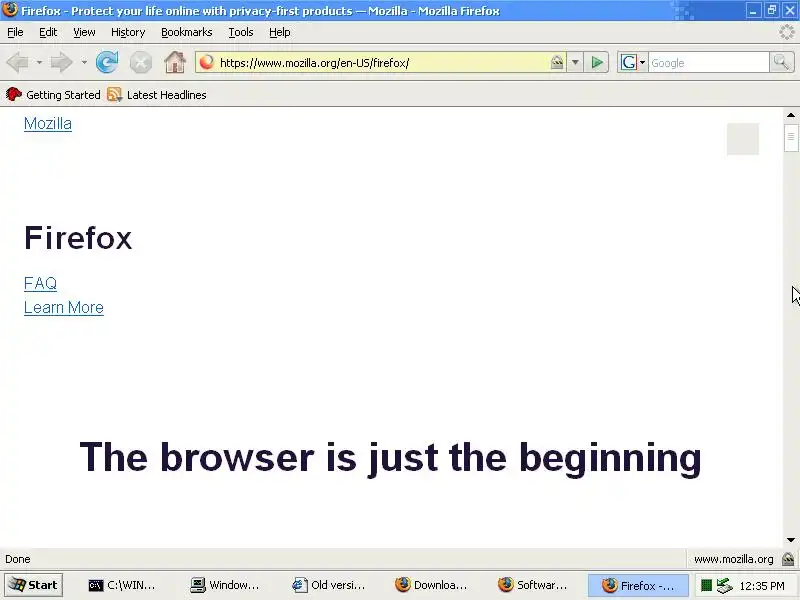The height and width of the screenshot is (600, 800).
Task: Open the forward history dropdown arrow
Action: point(84,63)
